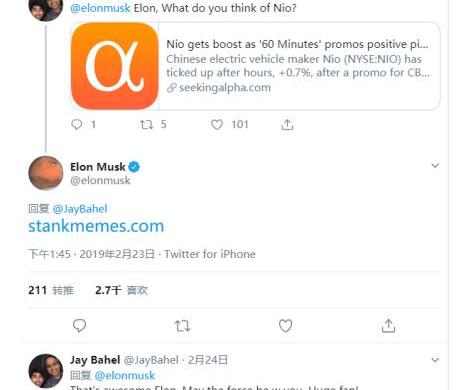Like the tweet with 101 likes

[x=217, y=125]
